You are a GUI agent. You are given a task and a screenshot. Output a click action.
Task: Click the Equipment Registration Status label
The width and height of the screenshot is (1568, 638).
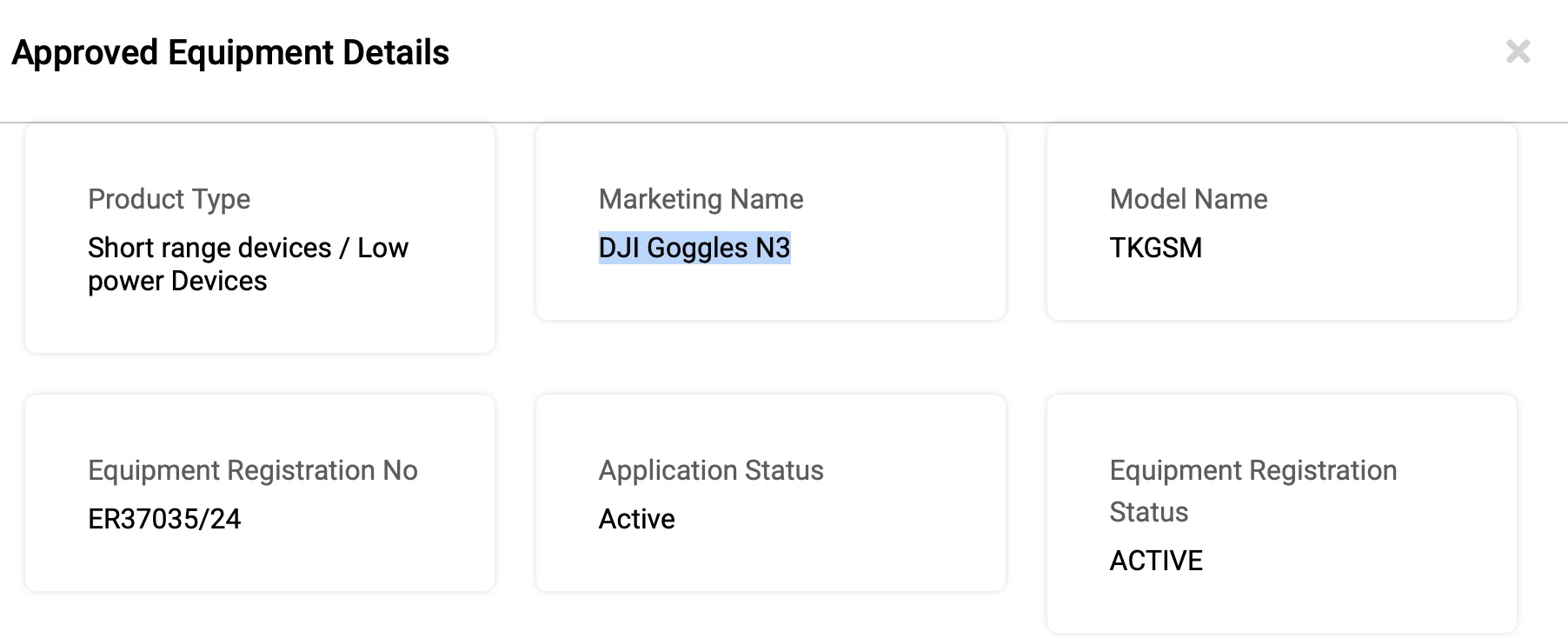(x=1252, y=491)
